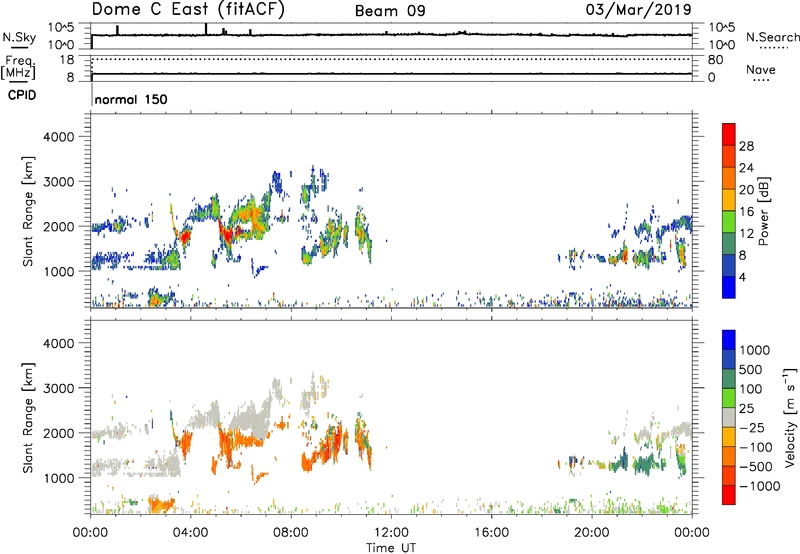Click the solid frequency line near 8 MHz
Viewport: 800px width, 554px height.
click(391, 74)
